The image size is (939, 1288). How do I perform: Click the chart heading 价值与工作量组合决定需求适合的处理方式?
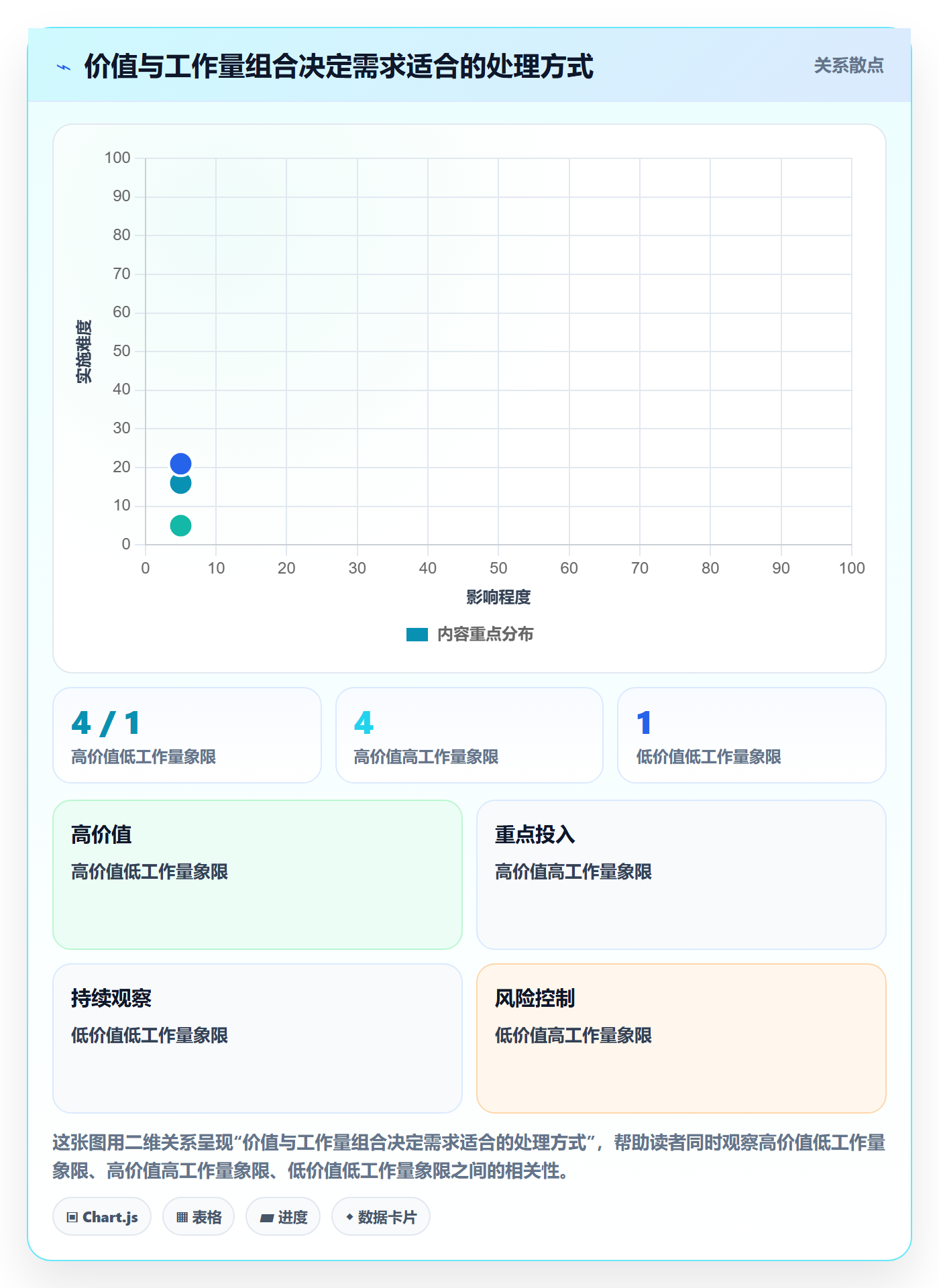point(339,66)
